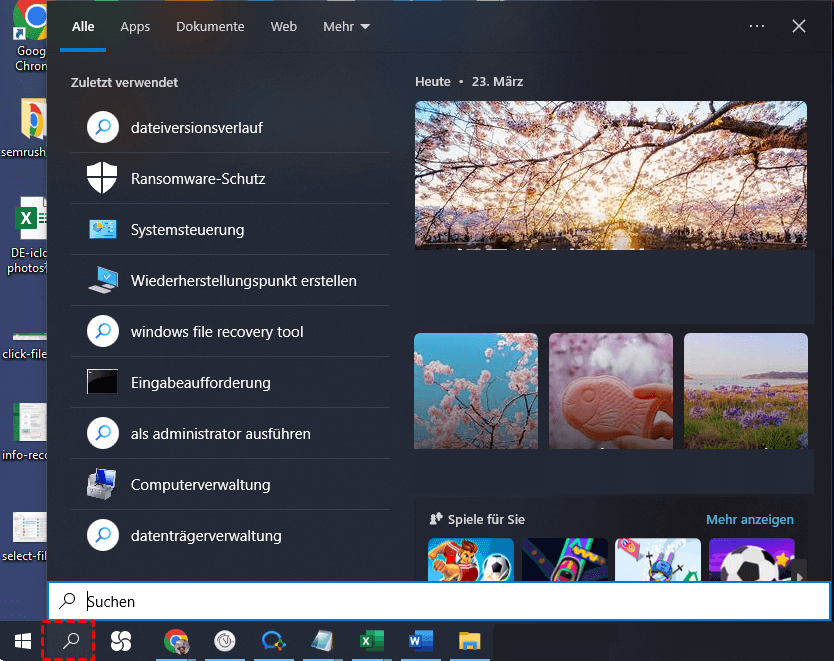
Task: Open the notepad taskbar app
Action: pos(322,641)
